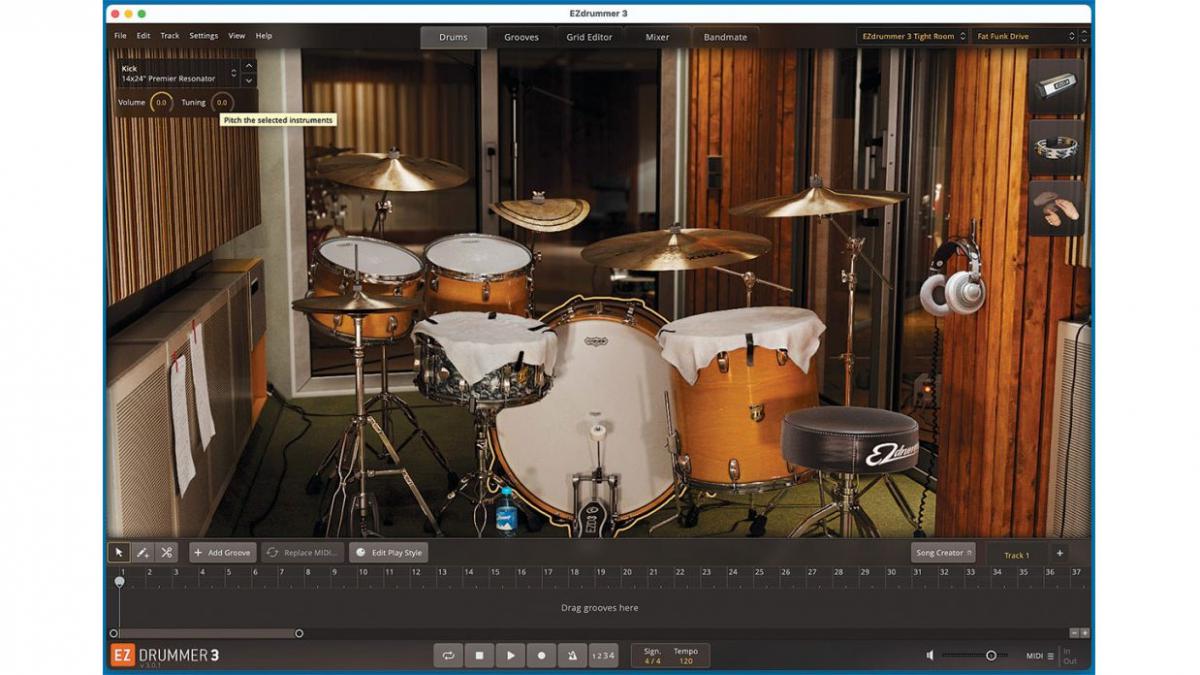This screenshot has height=675, width=1200.
Task: Toggle loop playback
Action: coord(448,655)
